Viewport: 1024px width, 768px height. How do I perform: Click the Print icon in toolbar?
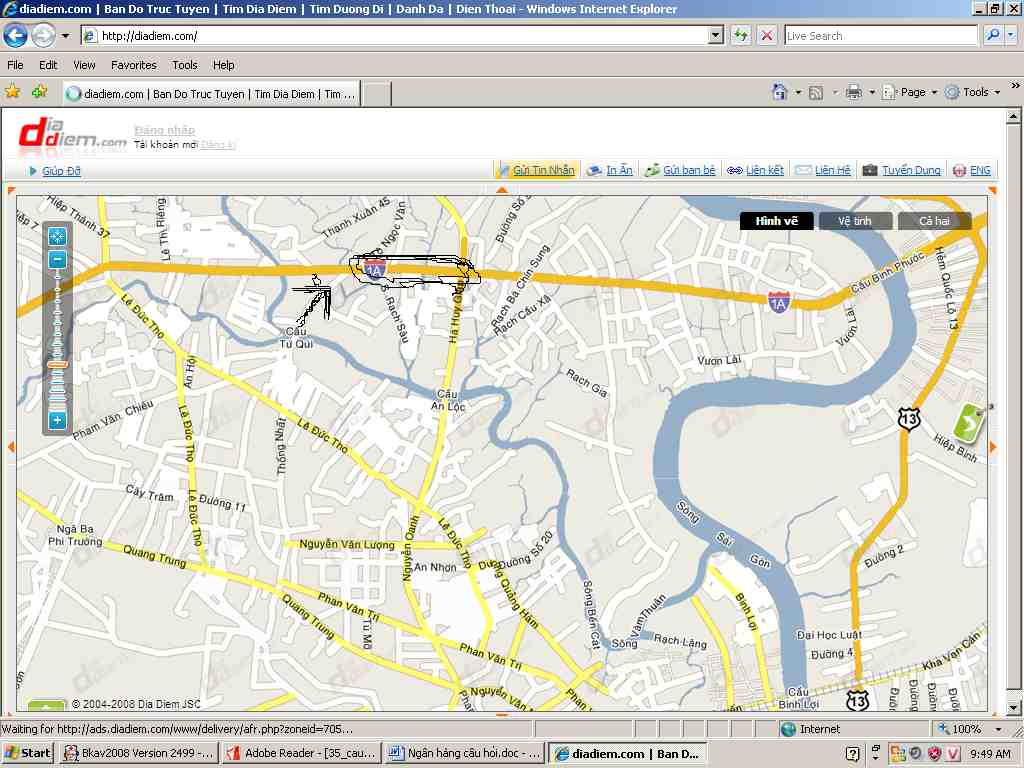pyautogui.click(x=854, y=92)
